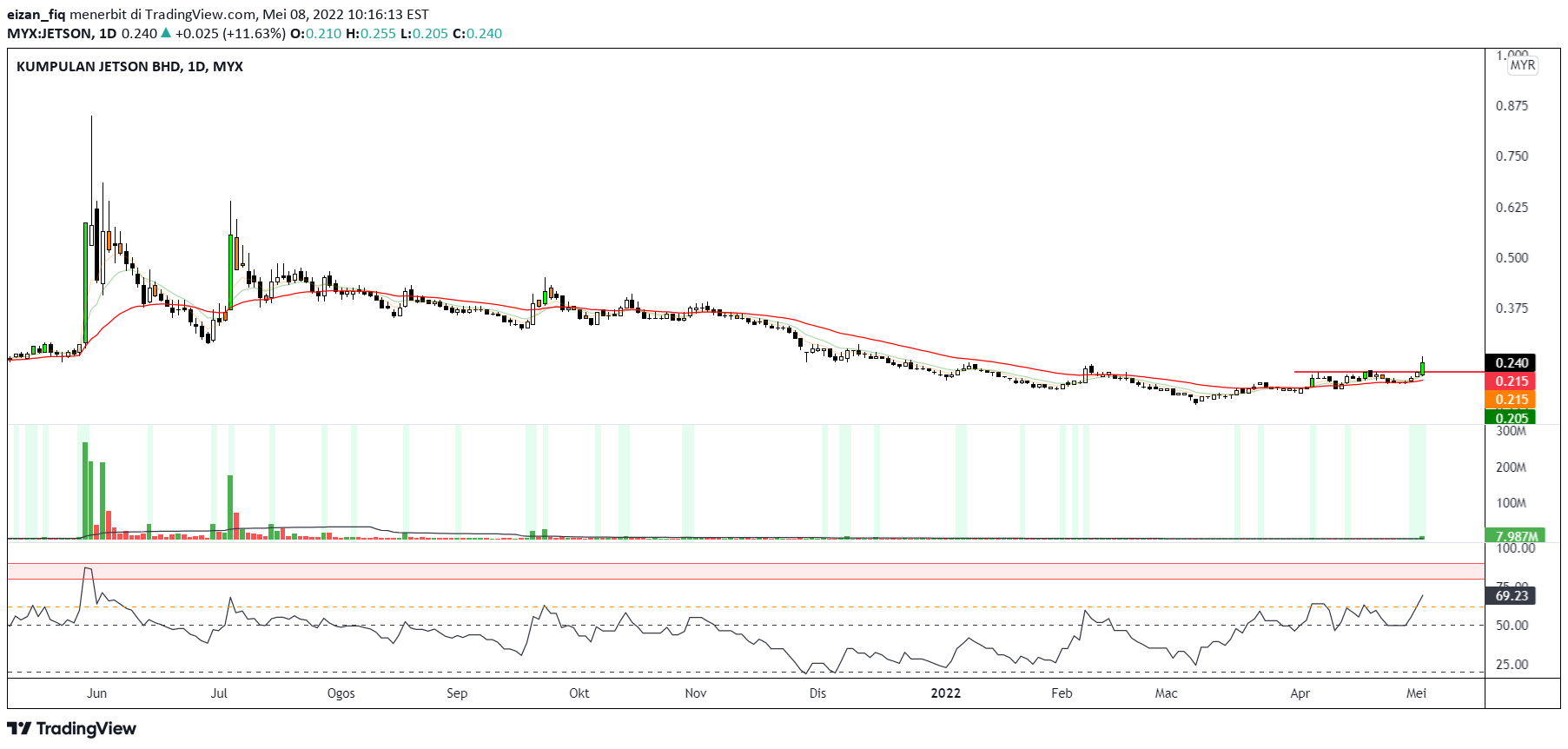The image size is (1568, 749).
Task: Click the green up-arrow next to the 0.240 price
Action: 166,33
